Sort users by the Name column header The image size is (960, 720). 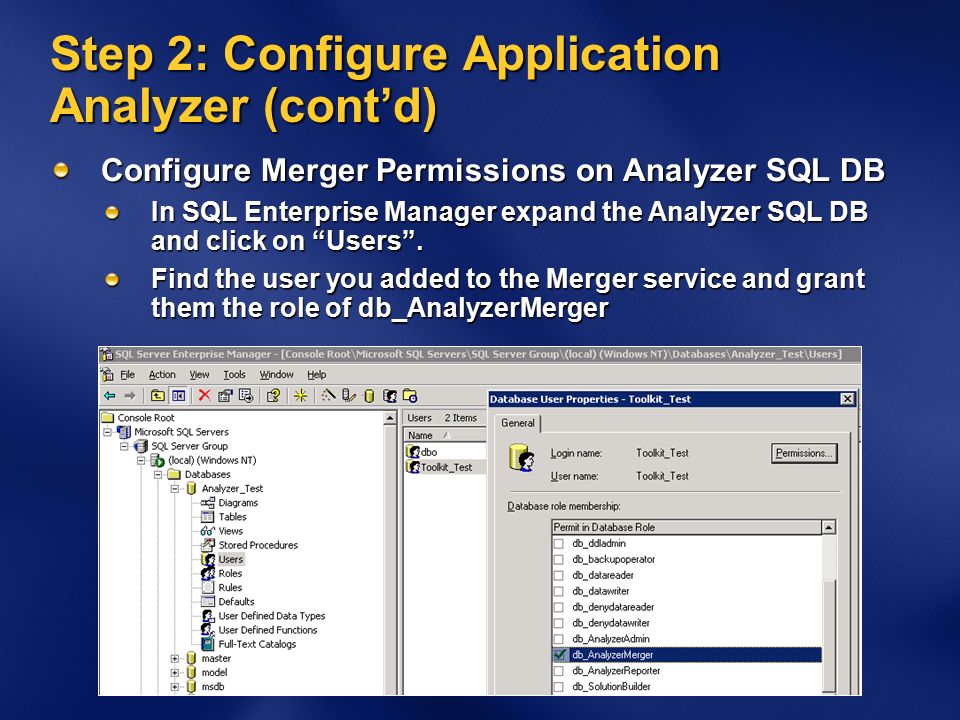[444, 435]
